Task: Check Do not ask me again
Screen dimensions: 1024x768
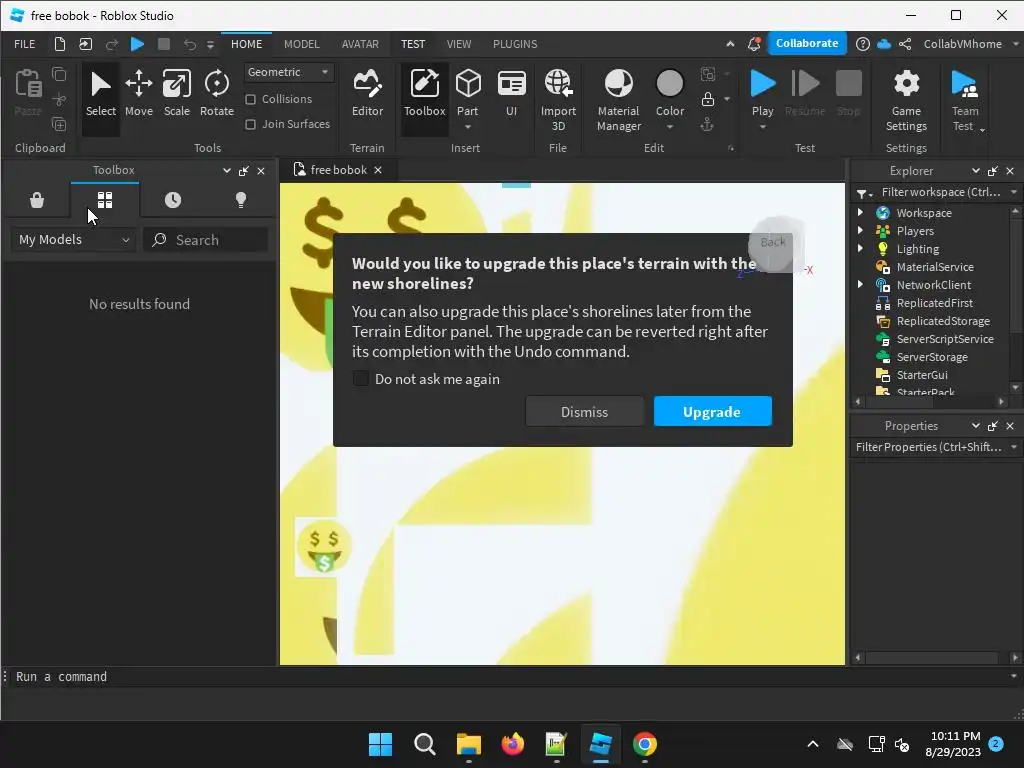Action: [x=360, y=379]
